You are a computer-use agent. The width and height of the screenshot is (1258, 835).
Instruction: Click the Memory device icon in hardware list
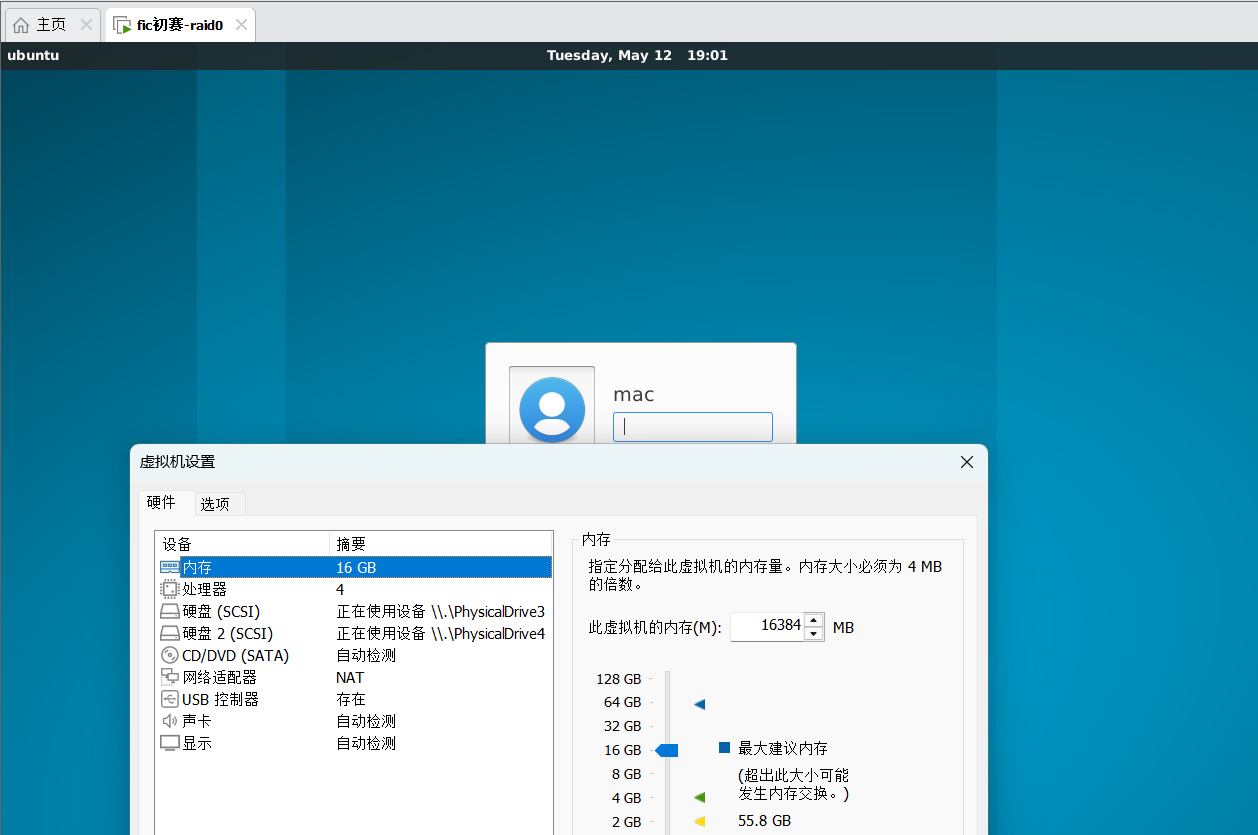[170, 567]
